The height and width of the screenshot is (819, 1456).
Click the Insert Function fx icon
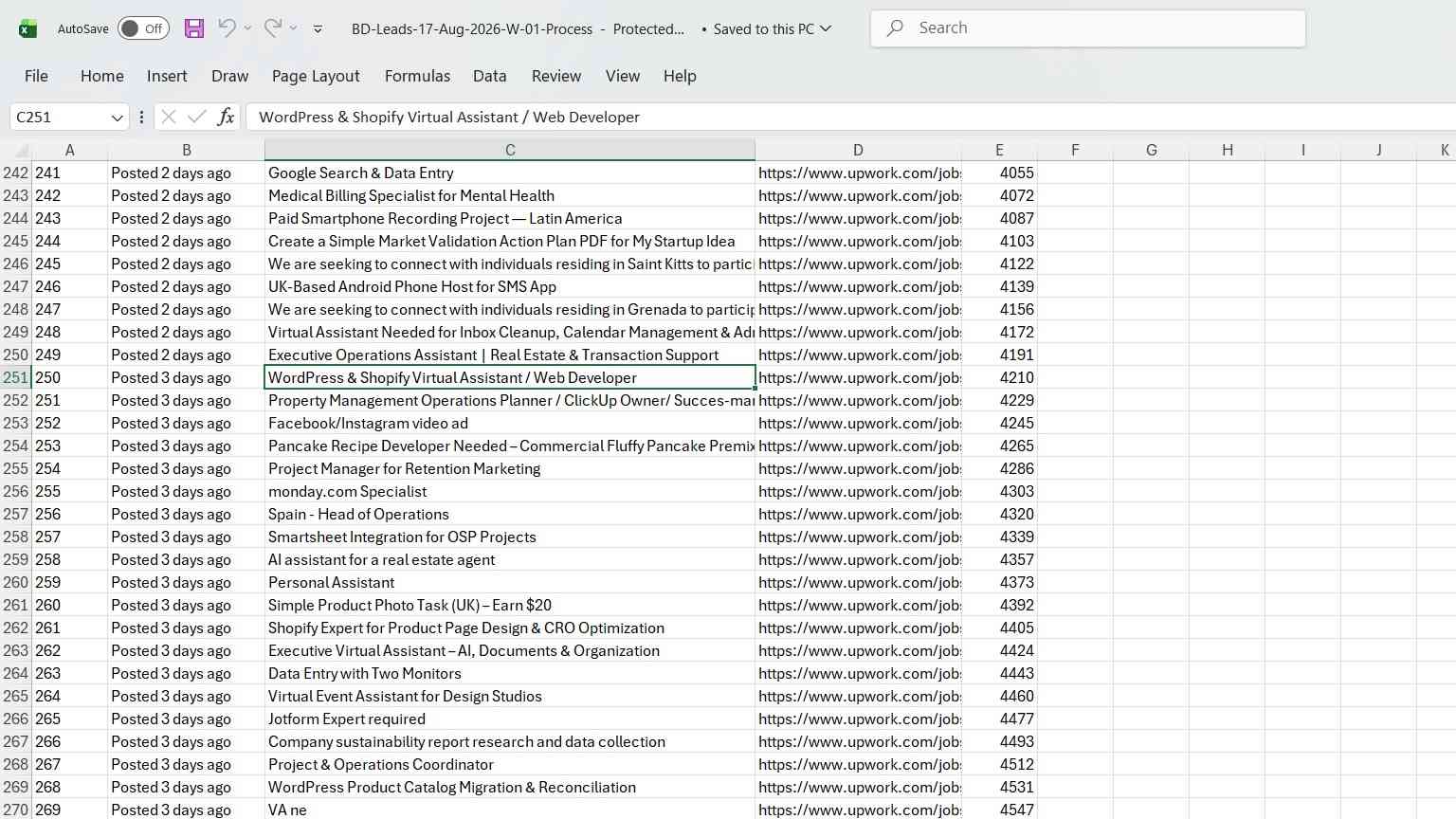click(x=226, y=117)
